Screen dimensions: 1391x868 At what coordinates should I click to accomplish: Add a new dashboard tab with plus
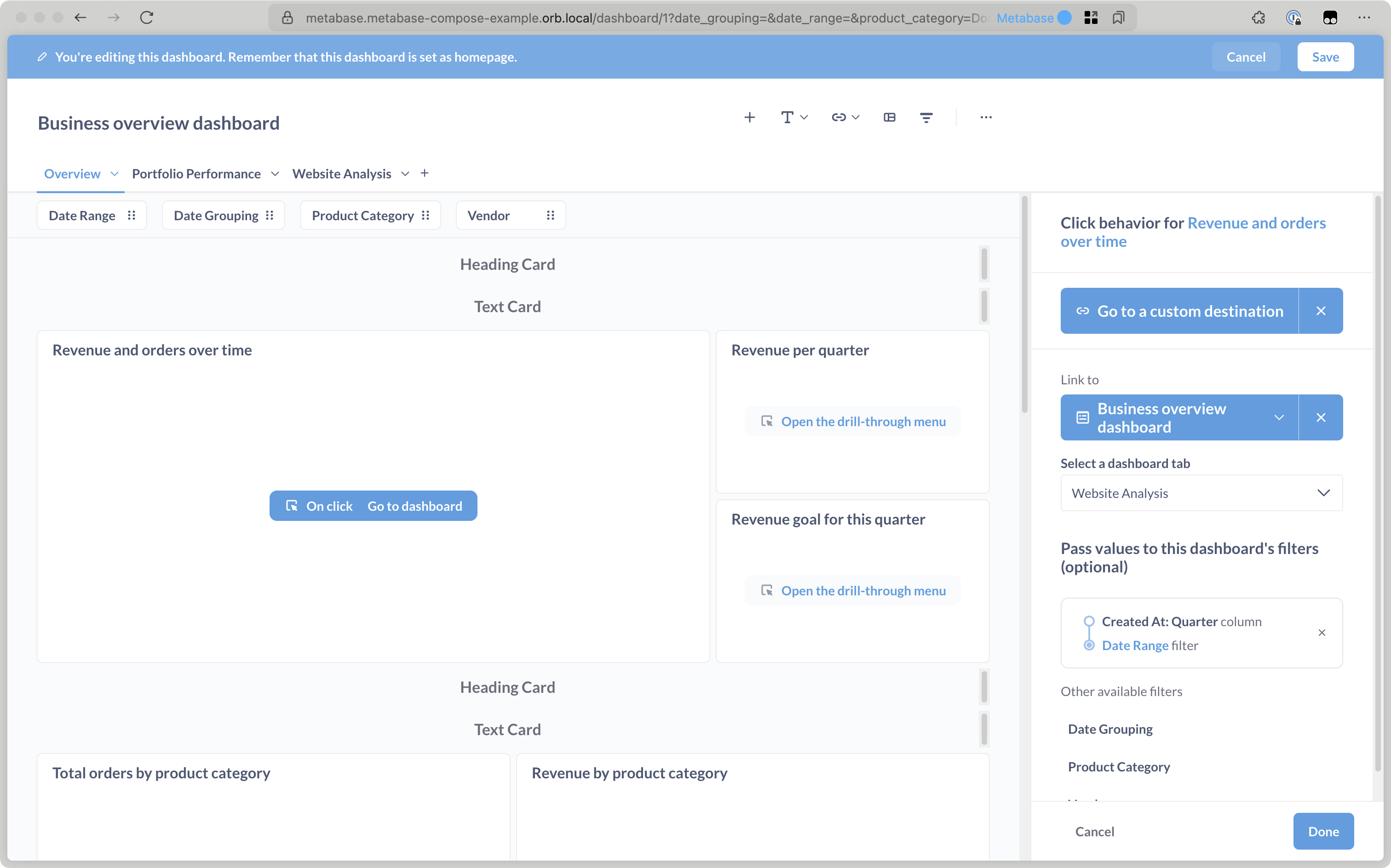coord(425,173)
